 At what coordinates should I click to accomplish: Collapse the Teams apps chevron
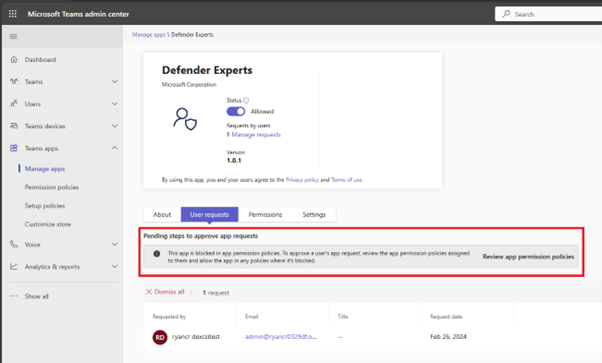(x=115, y=148)
